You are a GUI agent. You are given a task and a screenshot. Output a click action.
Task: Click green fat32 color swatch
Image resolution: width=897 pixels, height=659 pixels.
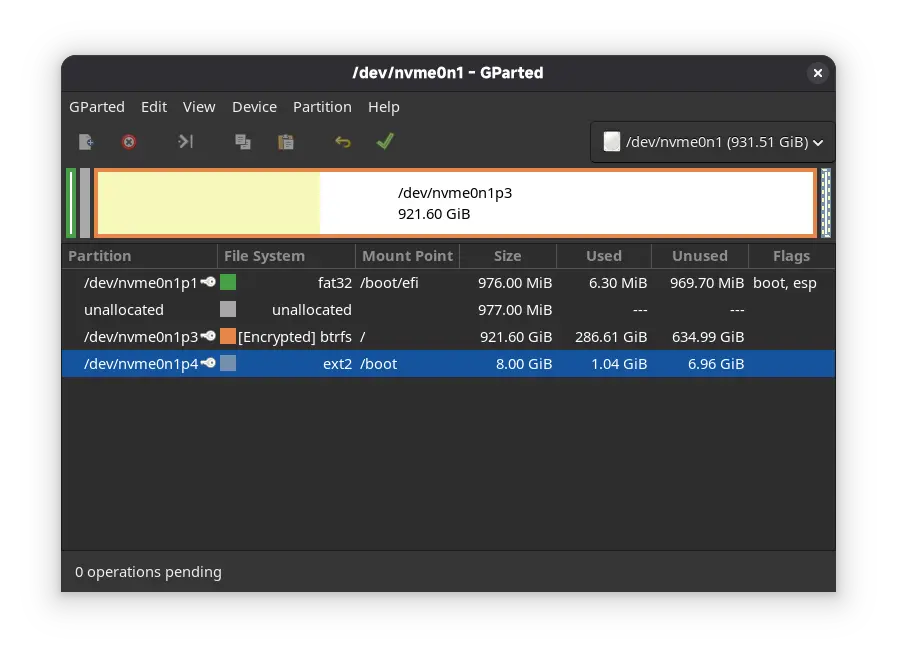tap(228, 282)
